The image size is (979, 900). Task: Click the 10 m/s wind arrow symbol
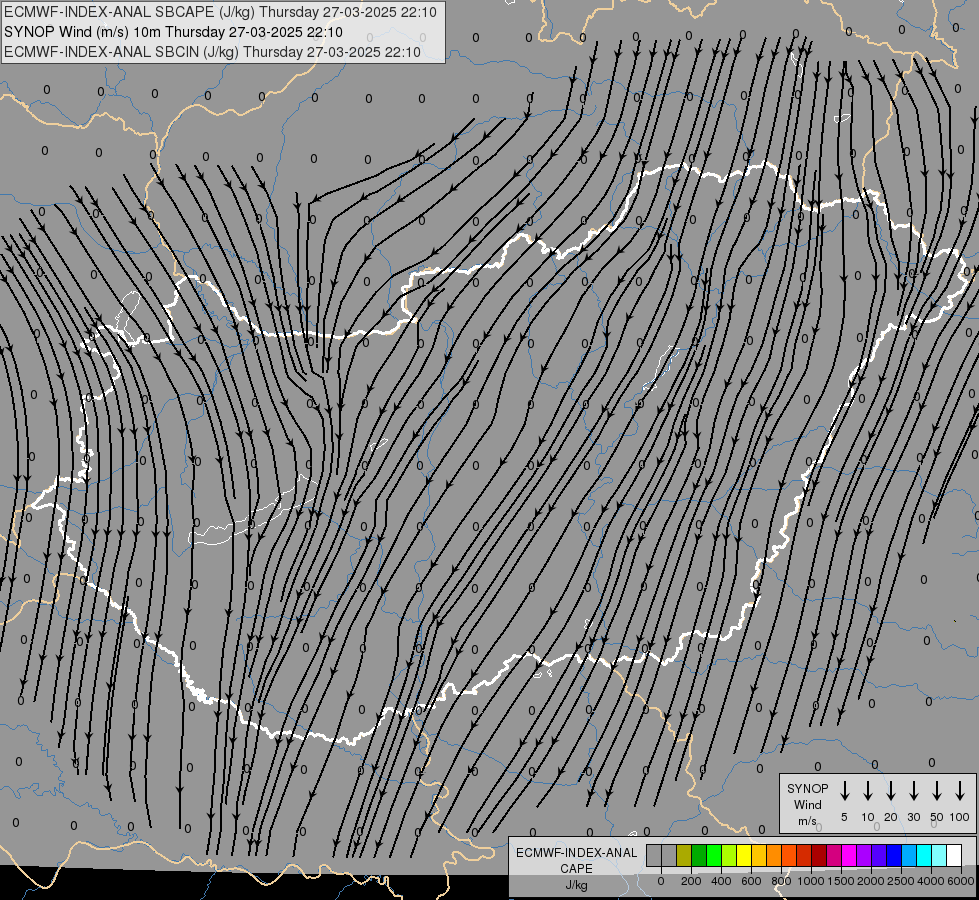(x=868, y=790)
